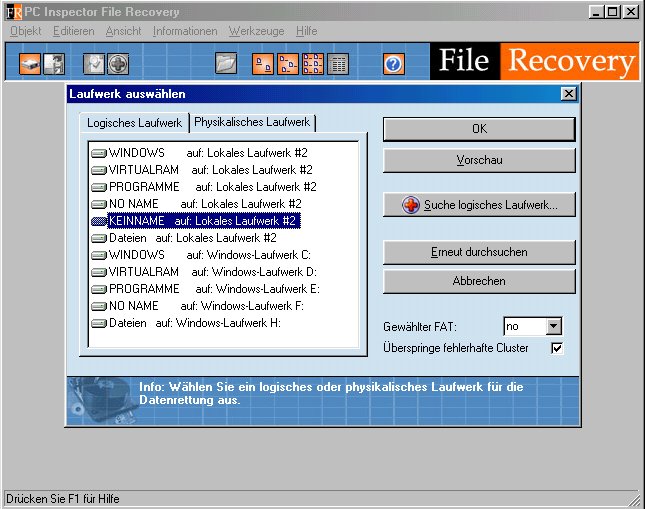The width and height of the screenshot is (645, 509).
Task: Cancel with the Abbrechen button
Action: [x=479, y=281]
